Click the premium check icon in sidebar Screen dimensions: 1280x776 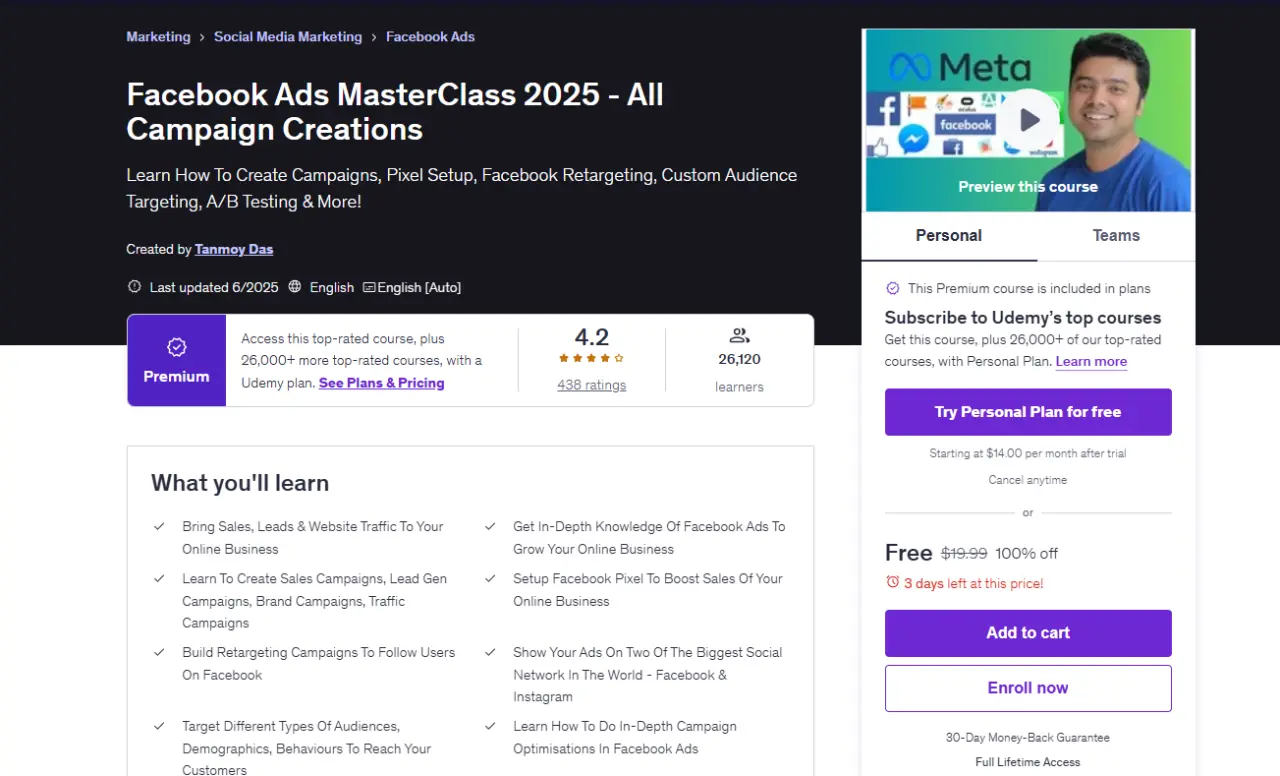coord(893,288)
